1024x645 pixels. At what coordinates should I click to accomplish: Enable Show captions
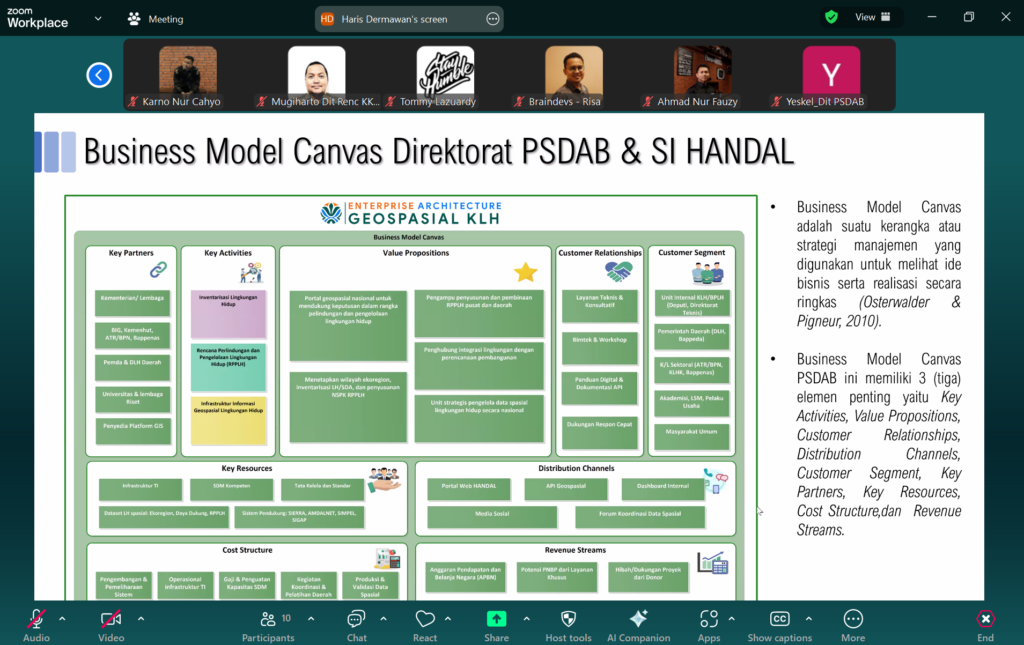tap(779, 623)
